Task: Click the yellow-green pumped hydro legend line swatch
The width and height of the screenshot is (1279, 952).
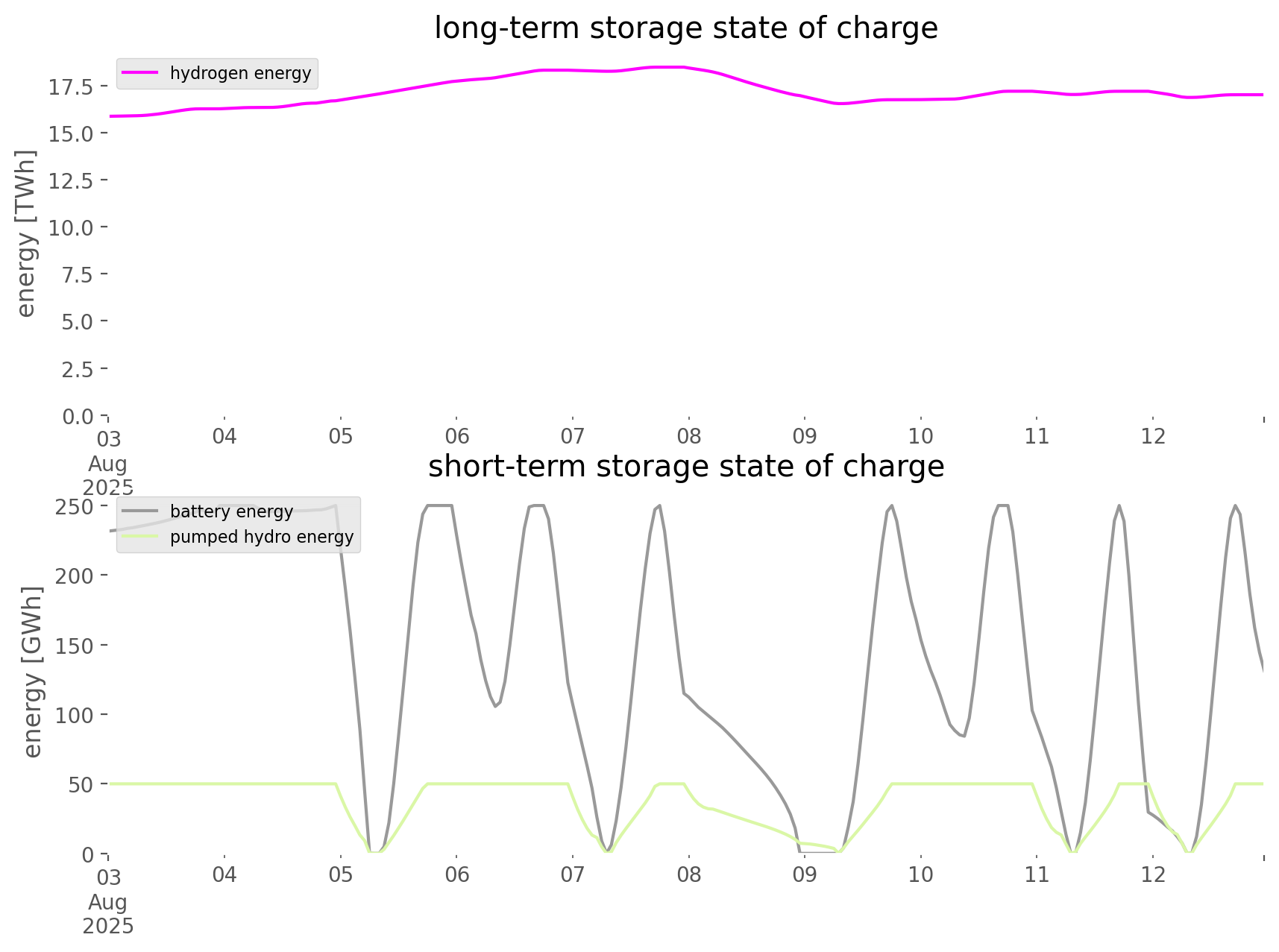Action: (x=139, y=537)
